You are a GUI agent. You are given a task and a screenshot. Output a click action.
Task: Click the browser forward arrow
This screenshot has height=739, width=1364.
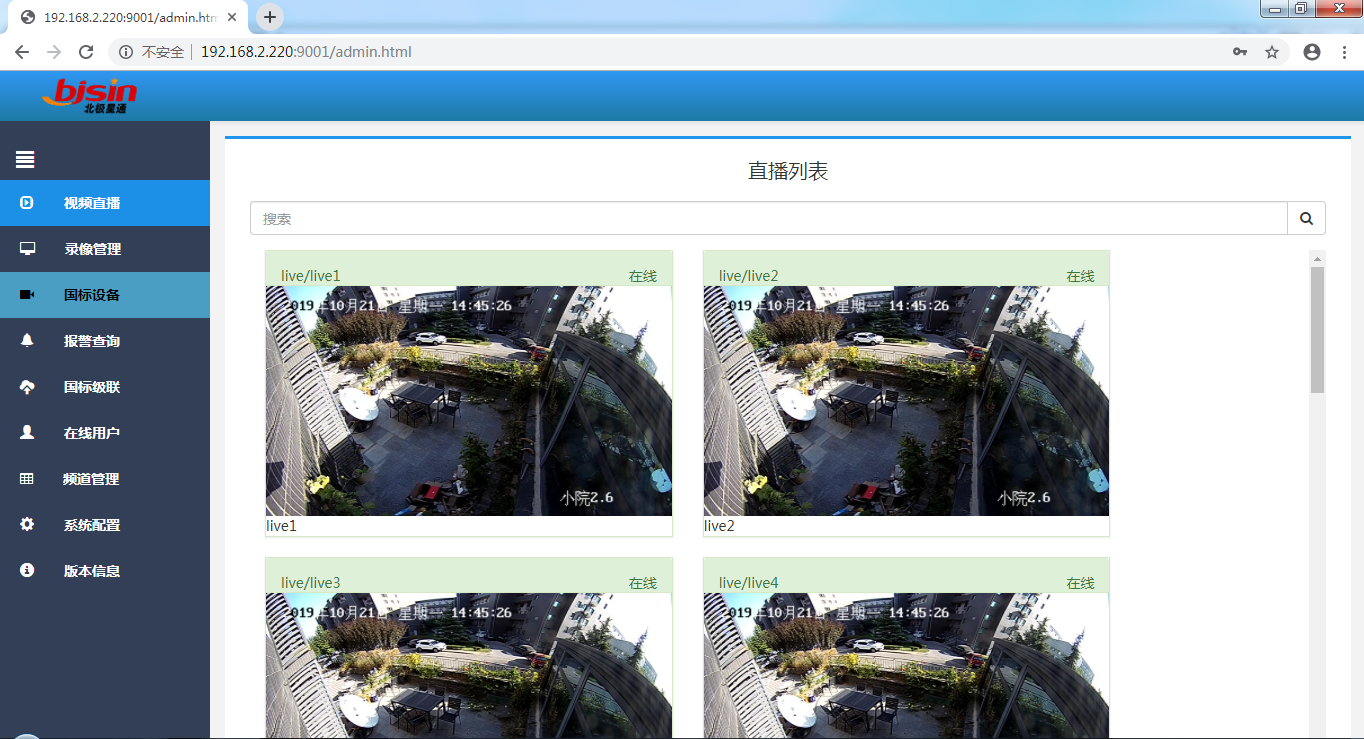54,52
